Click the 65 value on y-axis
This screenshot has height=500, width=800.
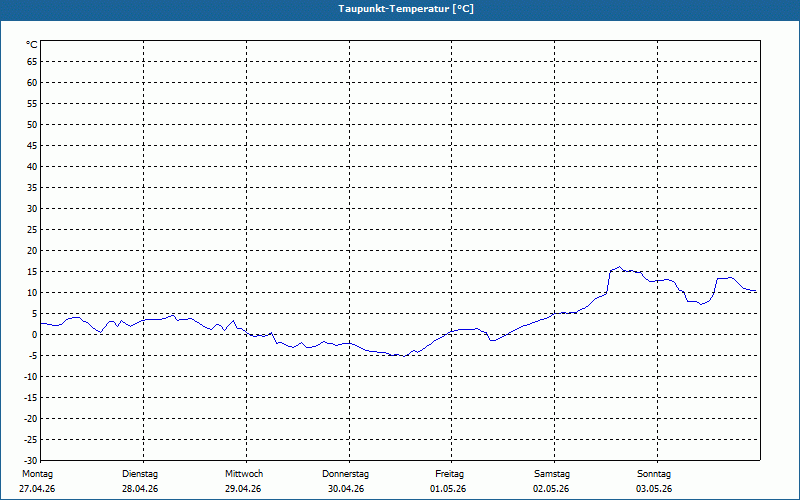coord(32,62)
